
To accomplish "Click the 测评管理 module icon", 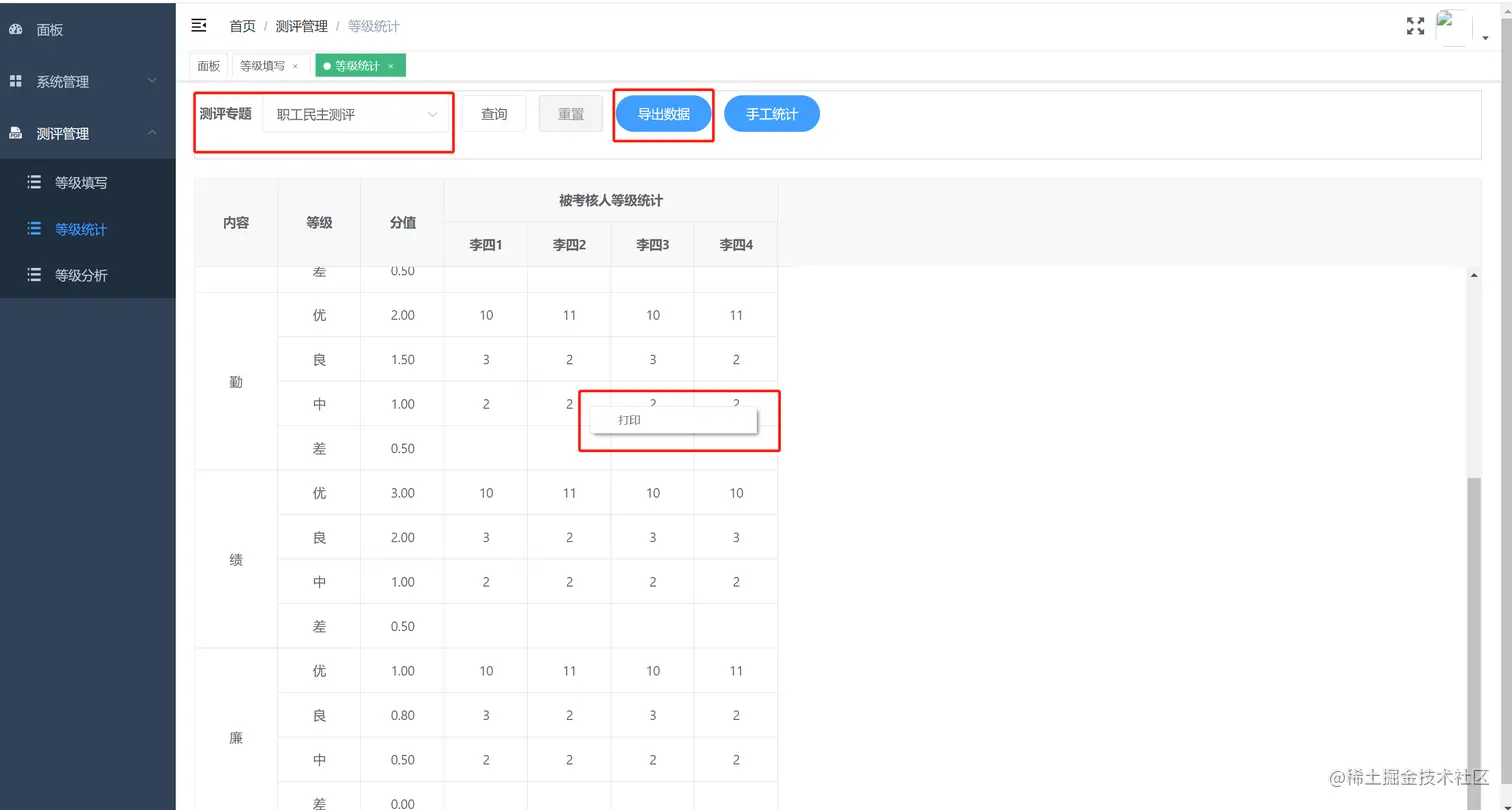I will pos(14,132).
